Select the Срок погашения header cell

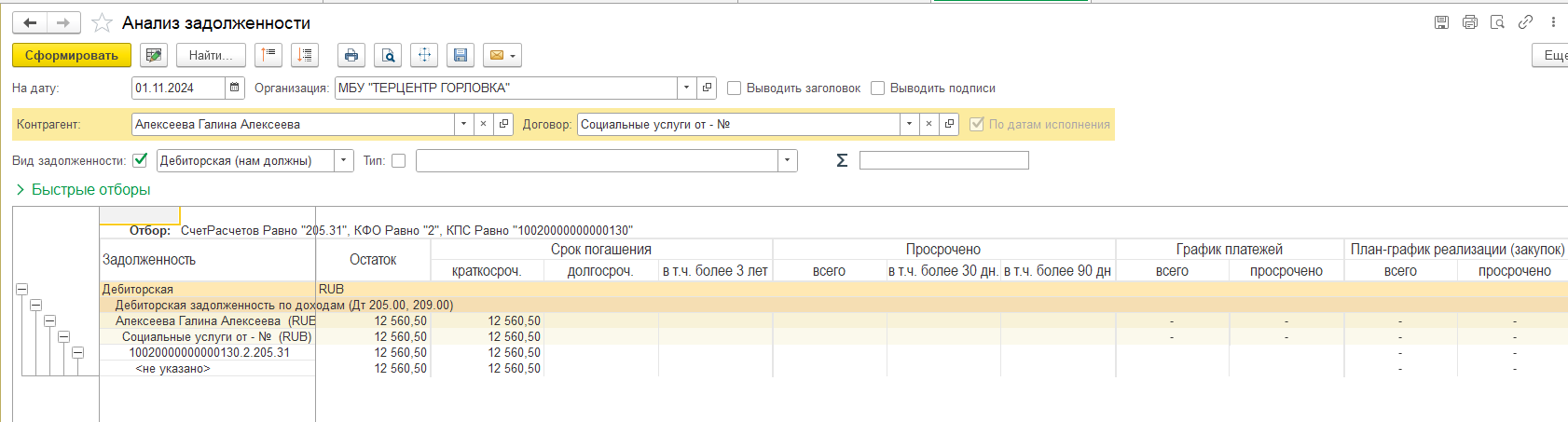(601, 250)
